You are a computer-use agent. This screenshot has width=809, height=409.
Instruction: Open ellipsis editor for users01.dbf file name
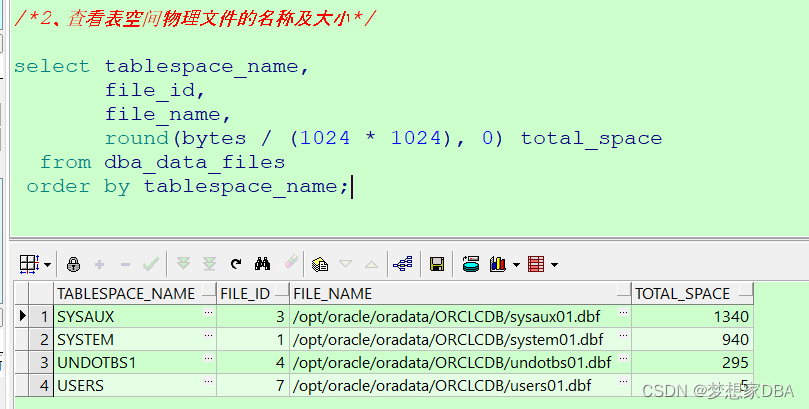[623, 382]
